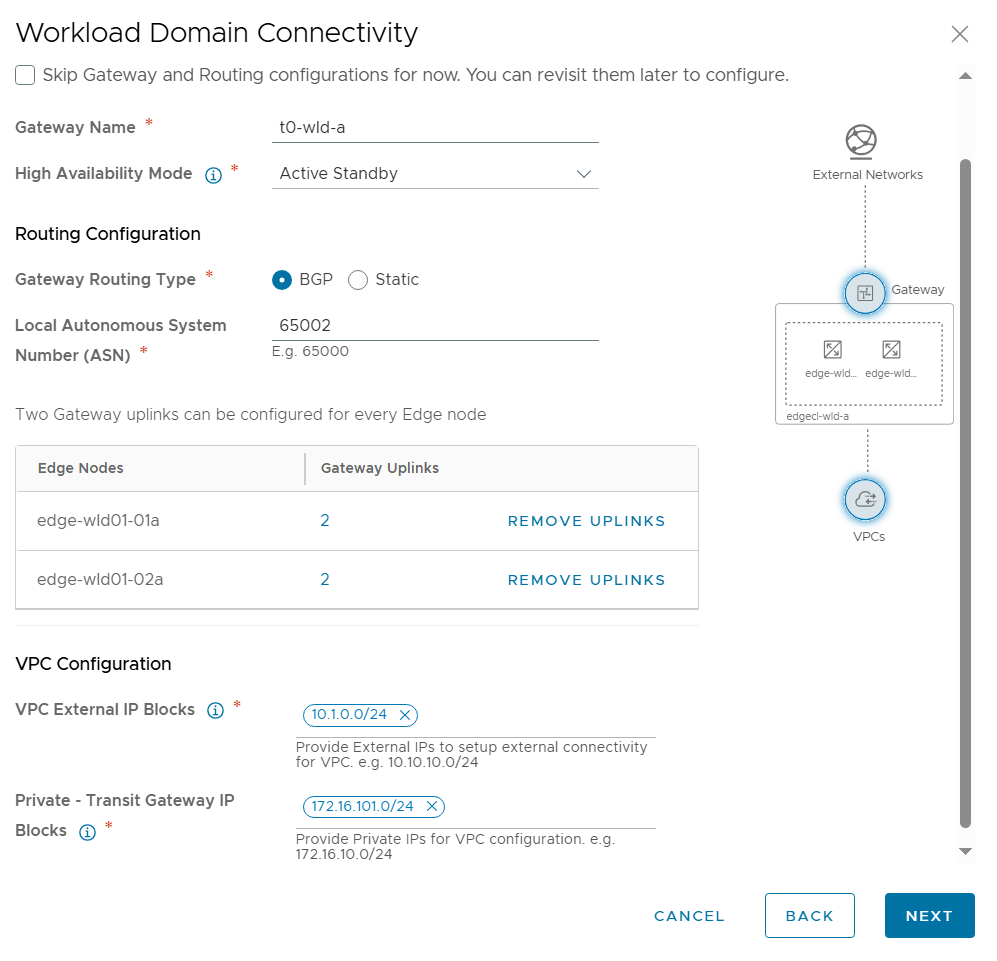Show info for Private Transit Gateway IP Blocks
This screenshot has height=961, width=997.
click(x=87, y=832)
